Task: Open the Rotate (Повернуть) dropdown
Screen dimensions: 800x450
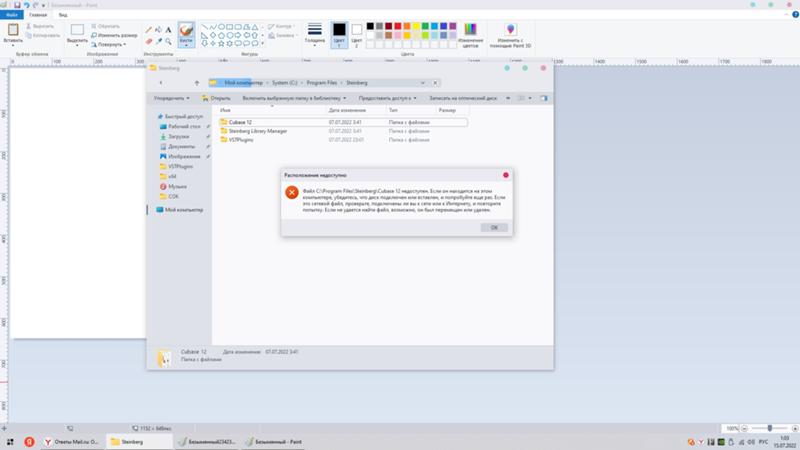Action: 109,44
